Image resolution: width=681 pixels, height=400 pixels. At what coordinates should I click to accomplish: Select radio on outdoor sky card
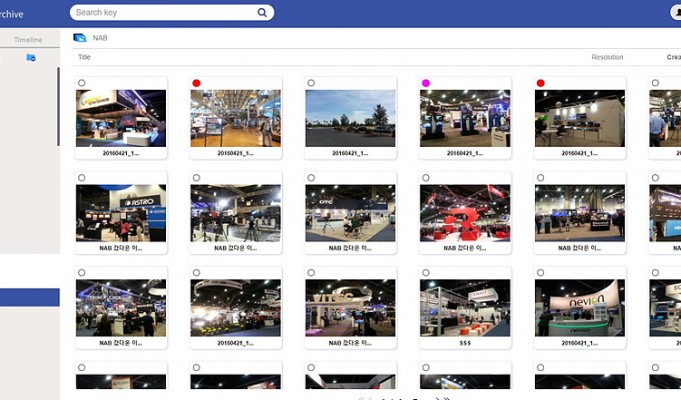[x=311, y=83]
